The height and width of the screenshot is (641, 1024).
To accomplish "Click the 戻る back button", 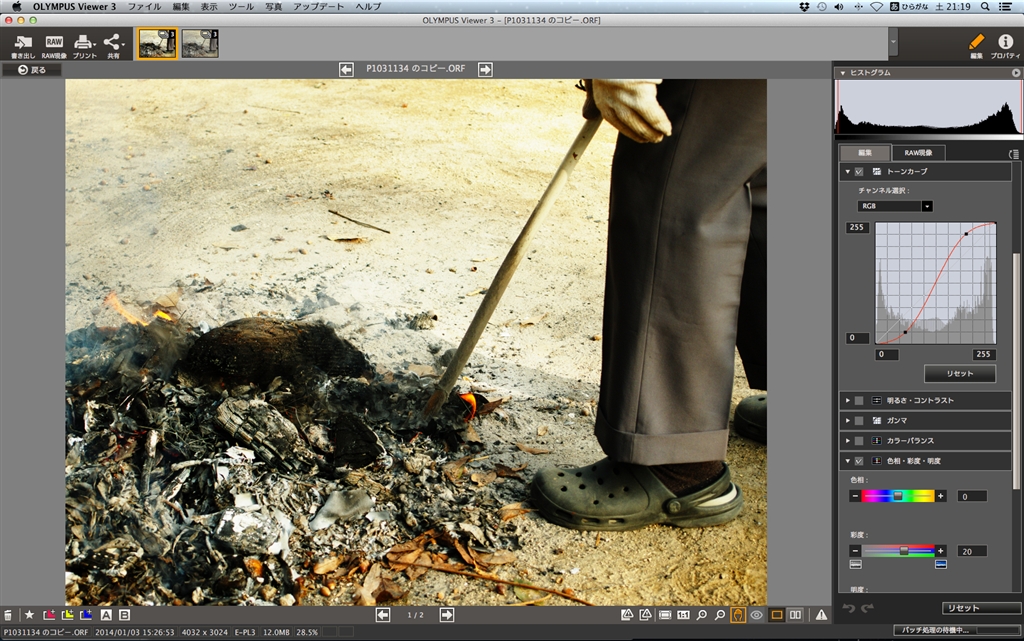I will pyautogui.click(x=32, y=70).
